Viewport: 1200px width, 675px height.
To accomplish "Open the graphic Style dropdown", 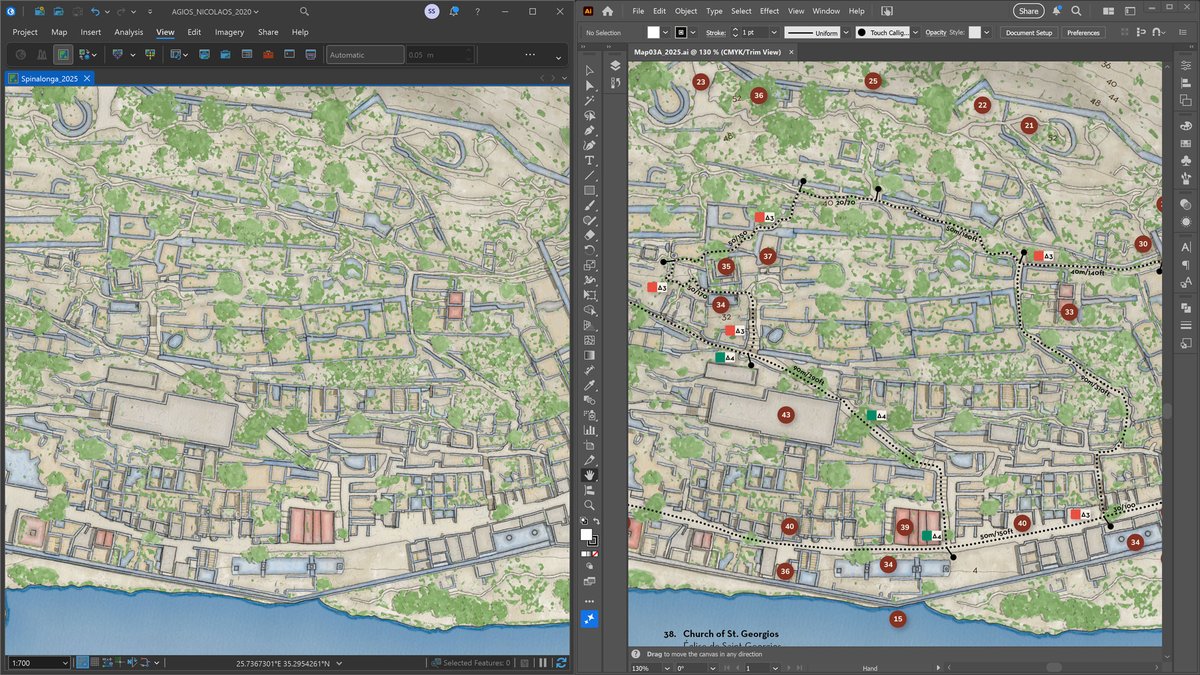I will (987, 33).
